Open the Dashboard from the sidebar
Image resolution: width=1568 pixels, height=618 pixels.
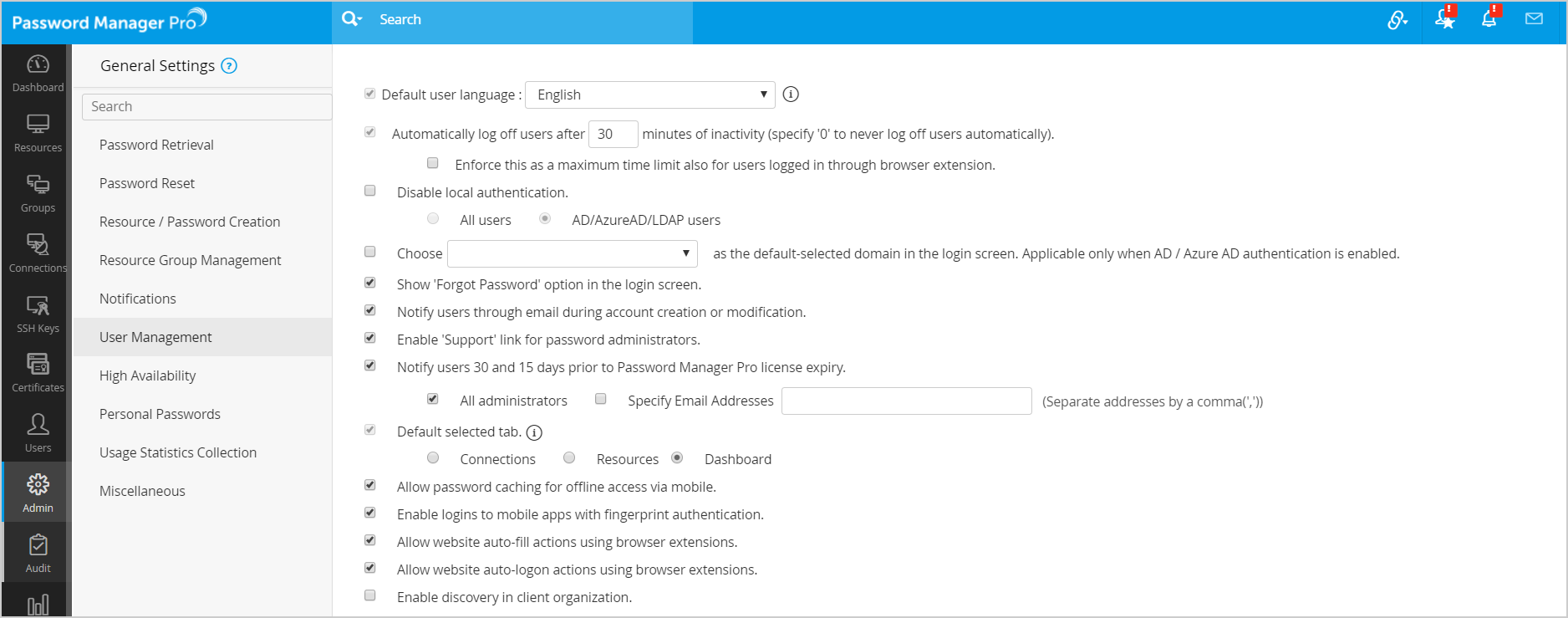coord(38,74)
